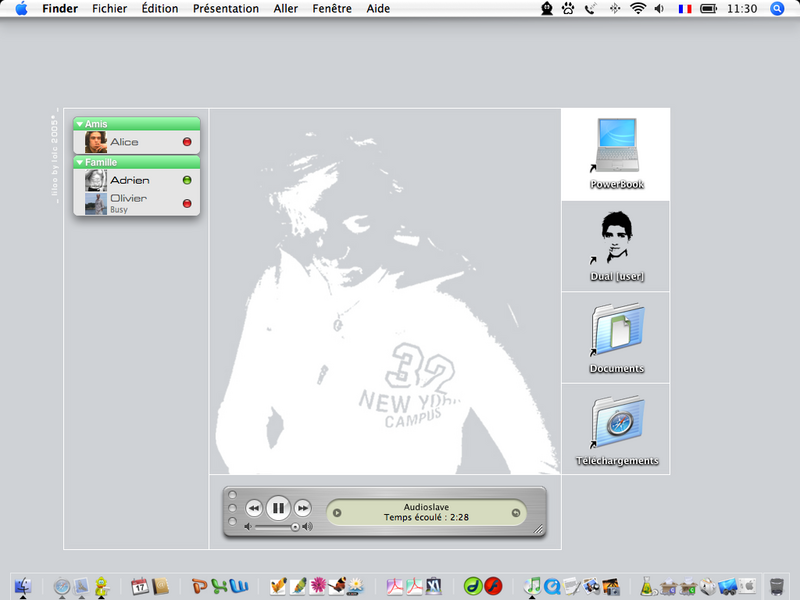This screenshot has width=800, height=600.
Task: Open Spotlight search in menu bar
Action: [x=777, y=8]
